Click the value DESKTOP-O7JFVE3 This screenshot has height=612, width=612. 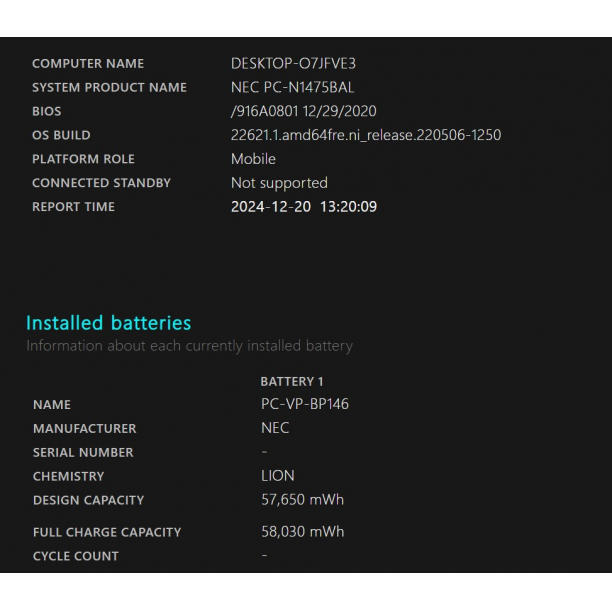tap(293, 64)
